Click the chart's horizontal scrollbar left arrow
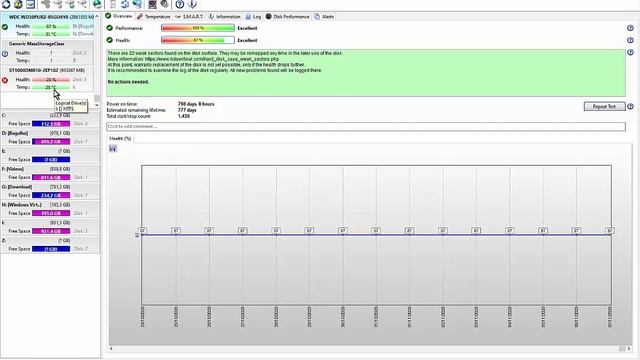The height and width of the screenshot is (360, 640). click(x=111, y=349)
